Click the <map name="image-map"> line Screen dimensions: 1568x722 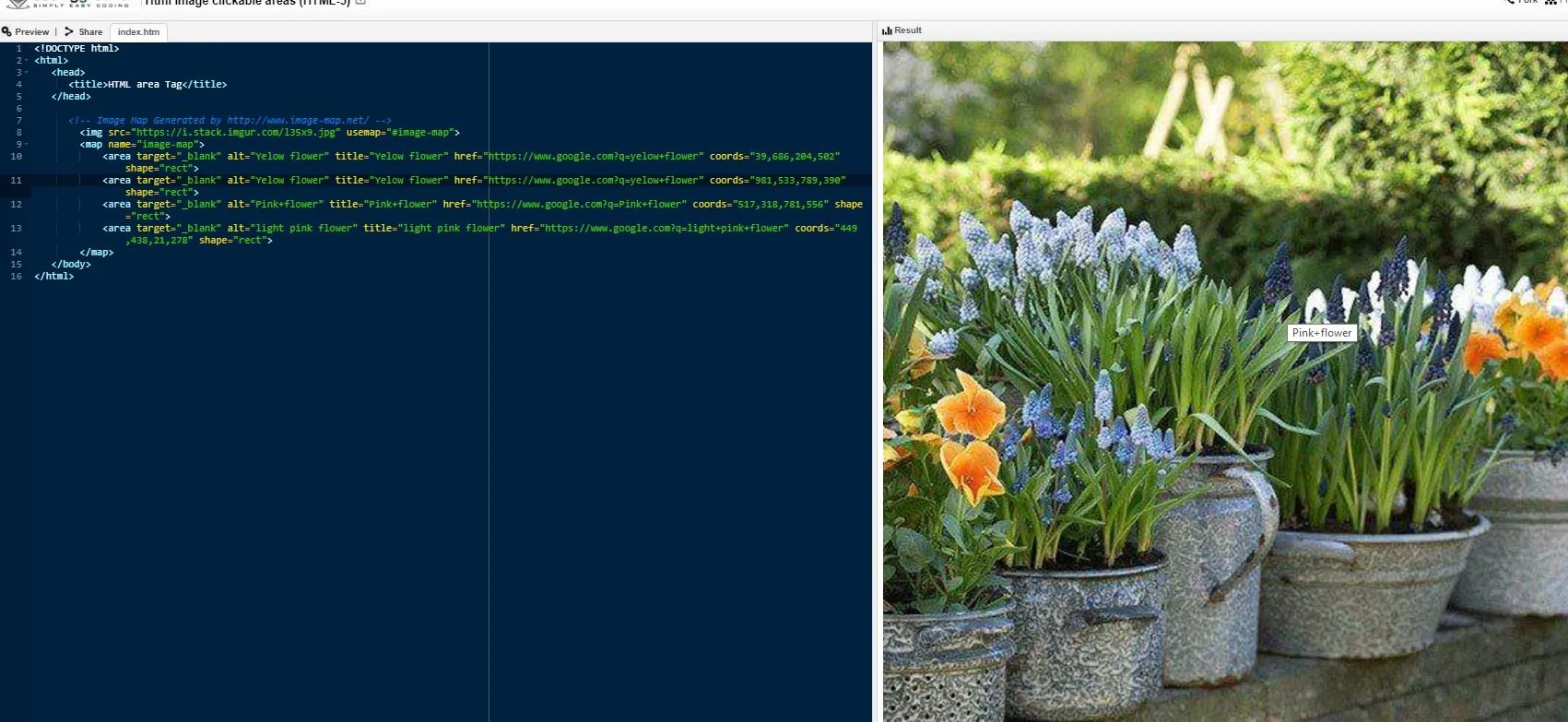point(142,145)
